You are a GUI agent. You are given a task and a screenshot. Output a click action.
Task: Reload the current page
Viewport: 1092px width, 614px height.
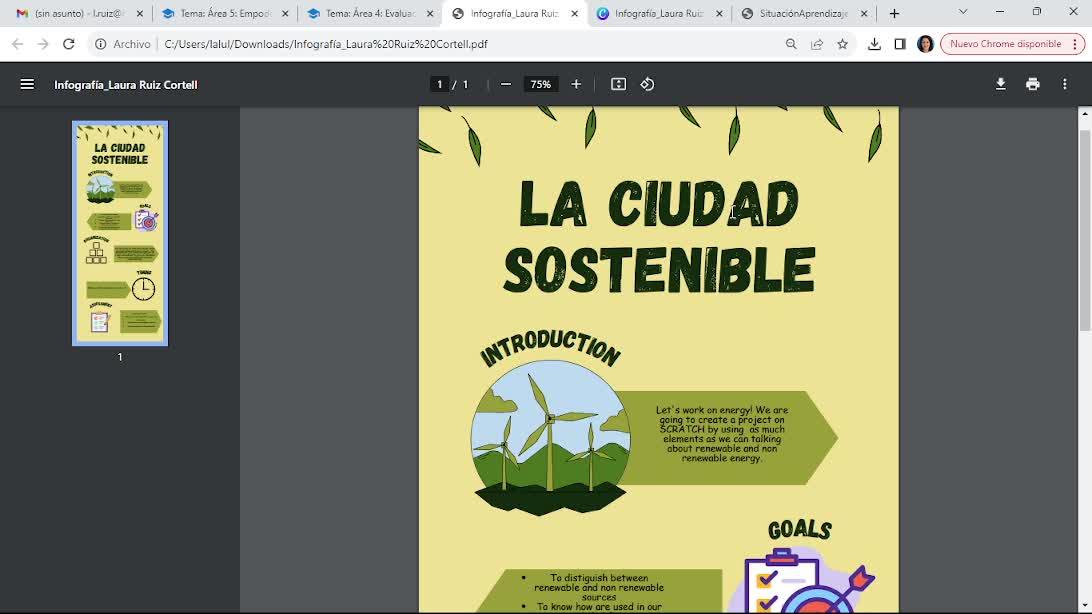69,44
